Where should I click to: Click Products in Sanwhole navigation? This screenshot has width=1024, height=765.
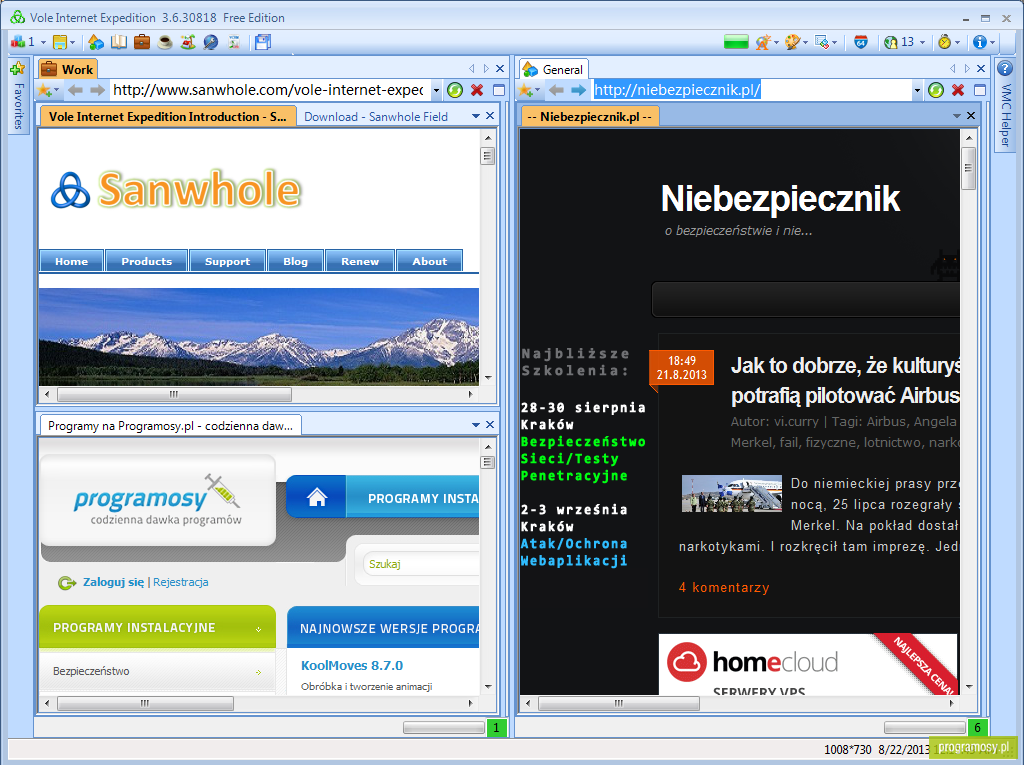[x=146, y=261]
